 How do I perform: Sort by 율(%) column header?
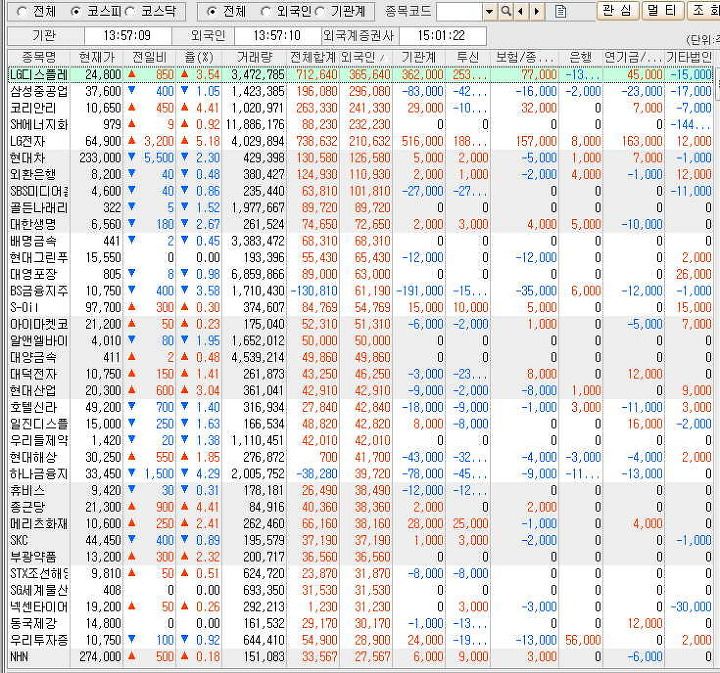click(x=199, y=57)
